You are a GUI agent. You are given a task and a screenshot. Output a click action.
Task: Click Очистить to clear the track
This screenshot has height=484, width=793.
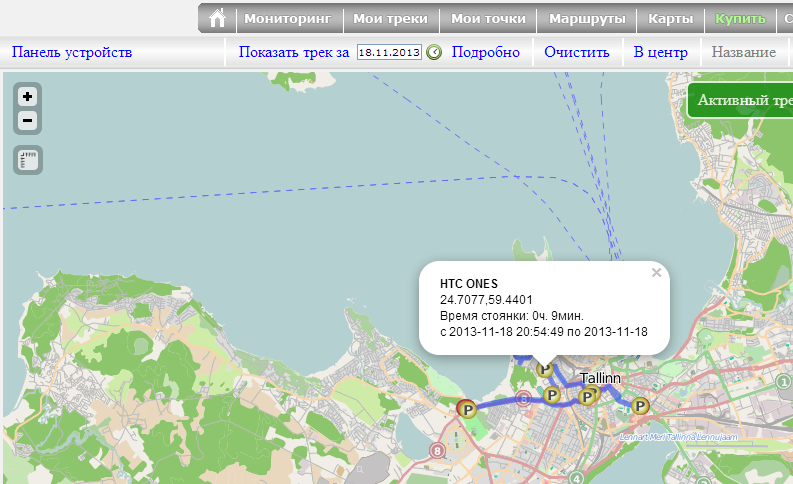(576, 52)
